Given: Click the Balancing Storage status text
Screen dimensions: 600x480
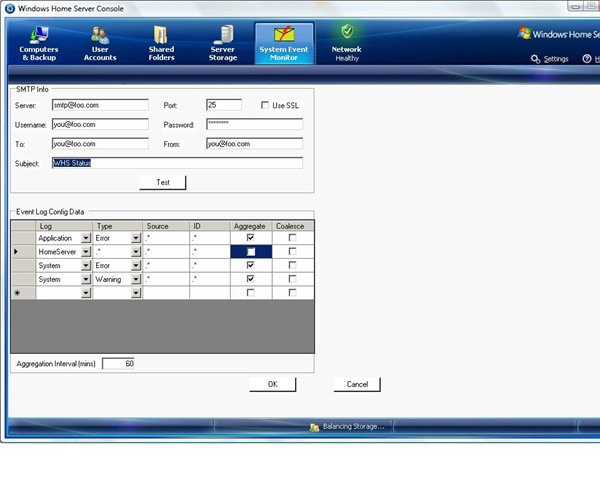Looking at the screenshot, I should [x=353, y=426].
